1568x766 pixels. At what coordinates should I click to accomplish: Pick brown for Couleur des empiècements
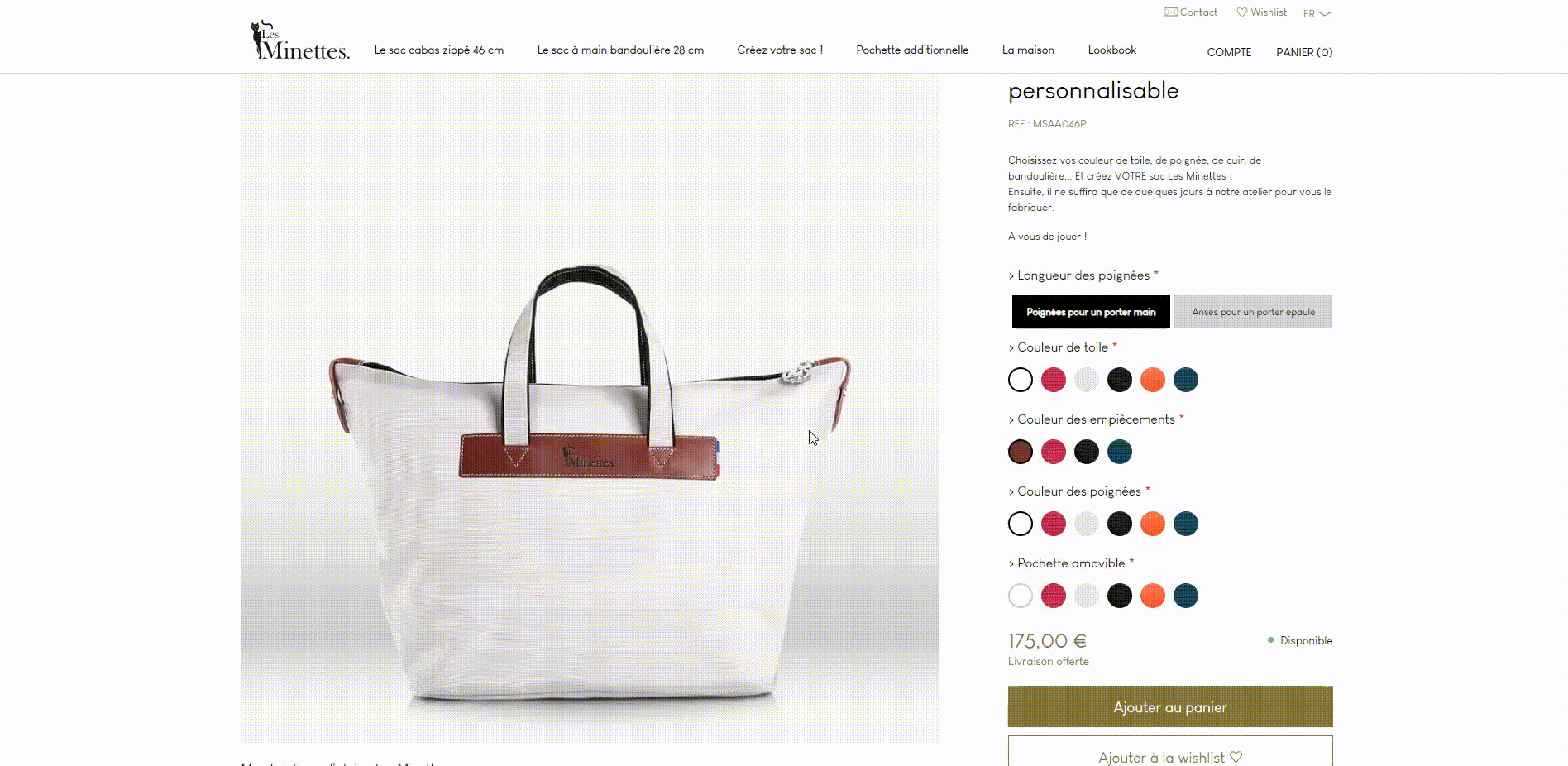tap(1021, 452)
